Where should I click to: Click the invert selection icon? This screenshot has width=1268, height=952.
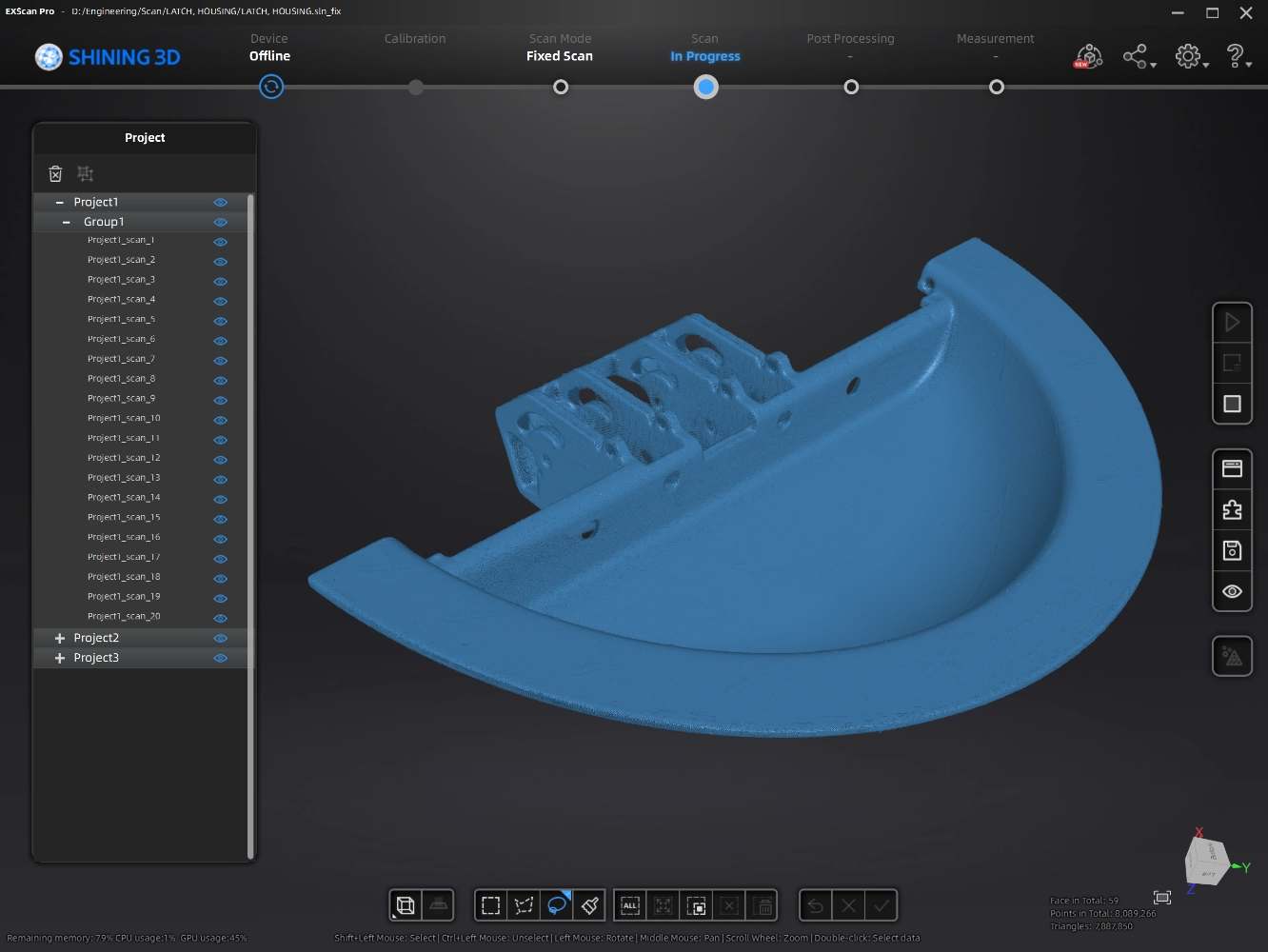click(x=697, y=905)
